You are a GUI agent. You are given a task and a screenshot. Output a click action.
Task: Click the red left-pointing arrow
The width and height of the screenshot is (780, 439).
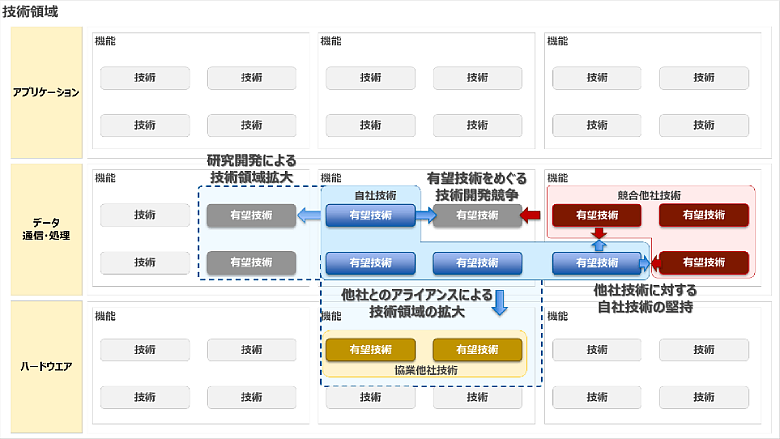pyautogui.click(x=534, y=214)
